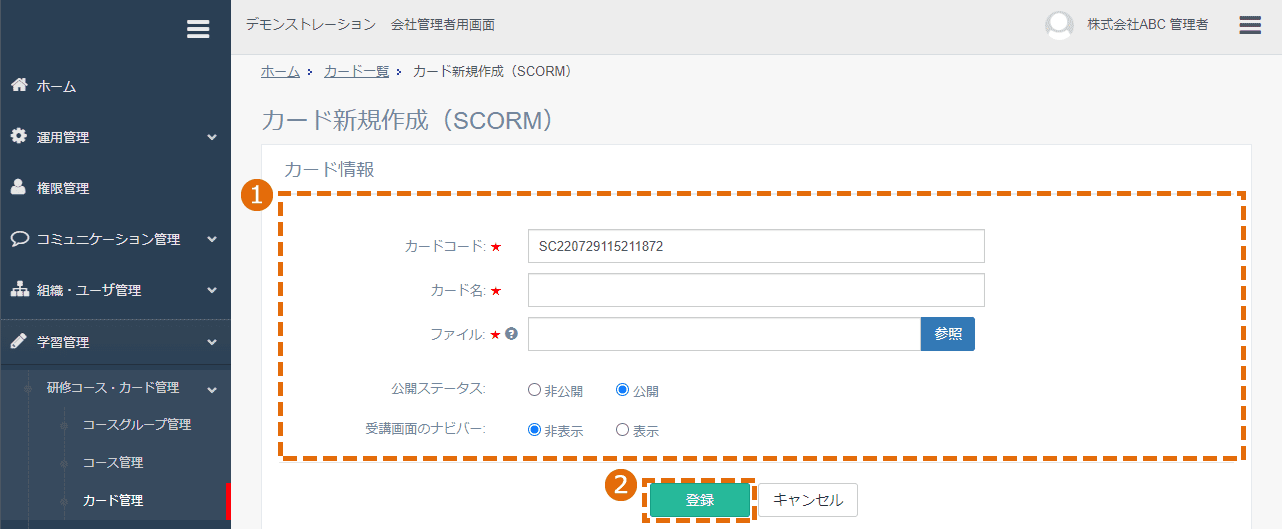Click the green 登録 button

(x=700, y=500)
